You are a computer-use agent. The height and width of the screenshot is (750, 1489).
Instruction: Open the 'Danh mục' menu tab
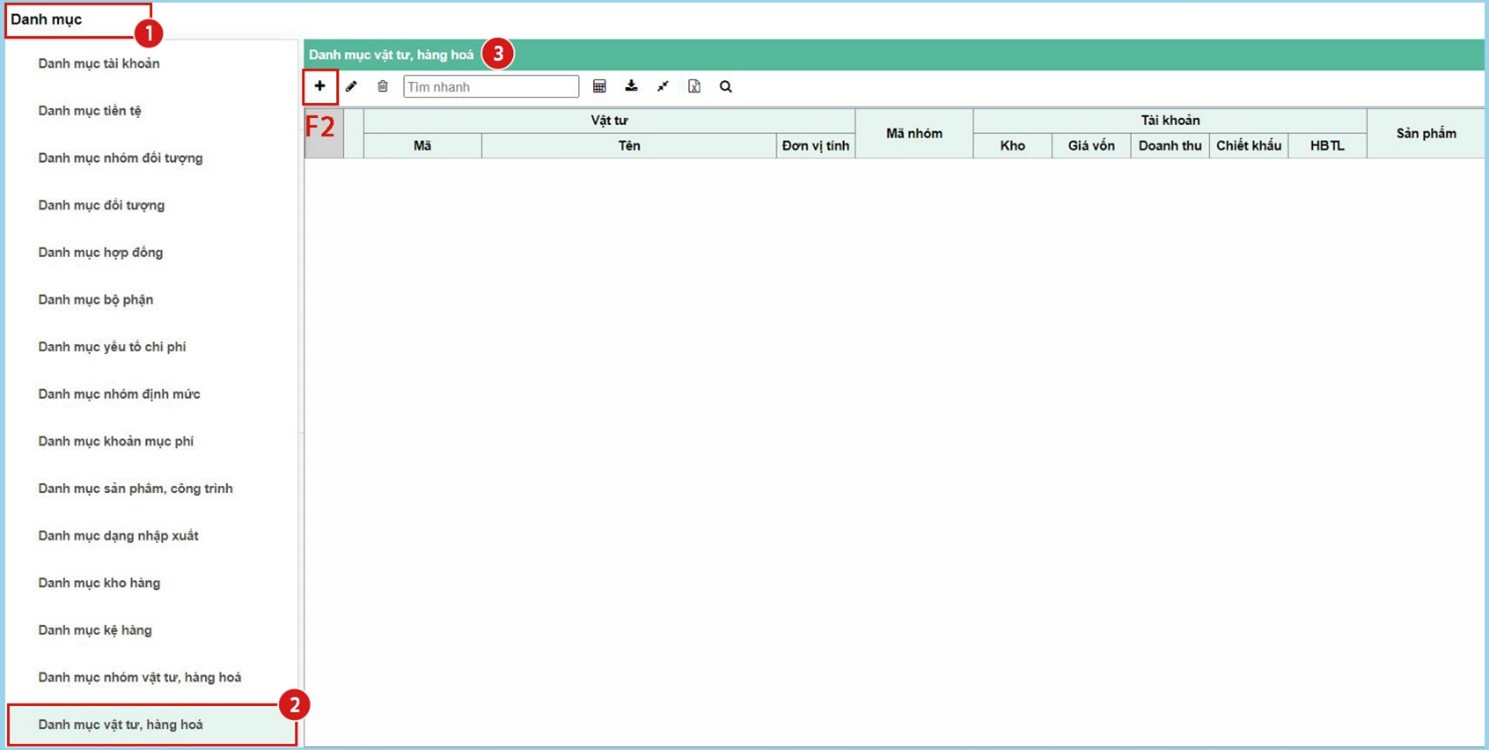47,20
